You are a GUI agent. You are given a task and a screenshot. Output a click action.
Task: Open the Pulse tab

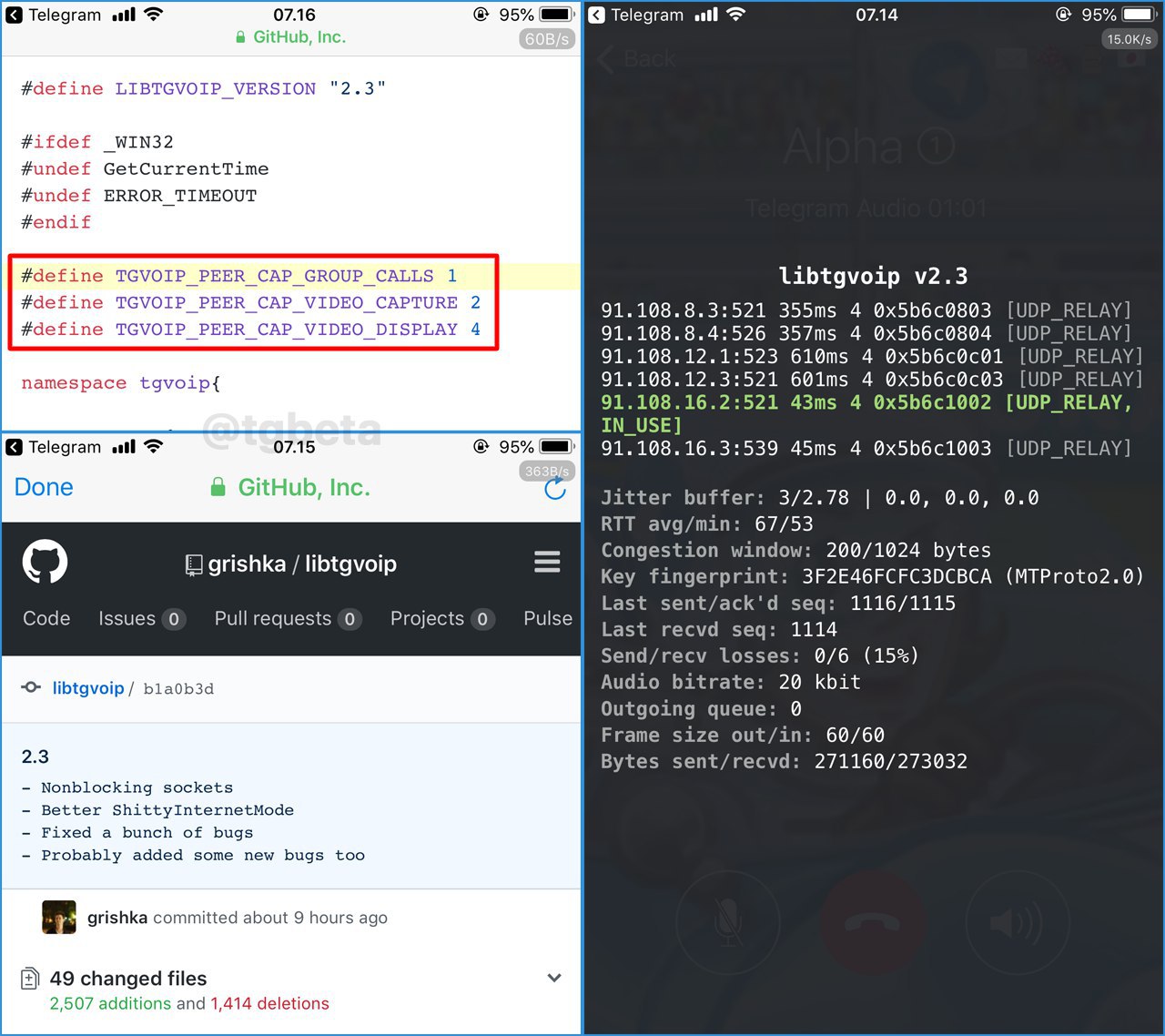(548, 618)
